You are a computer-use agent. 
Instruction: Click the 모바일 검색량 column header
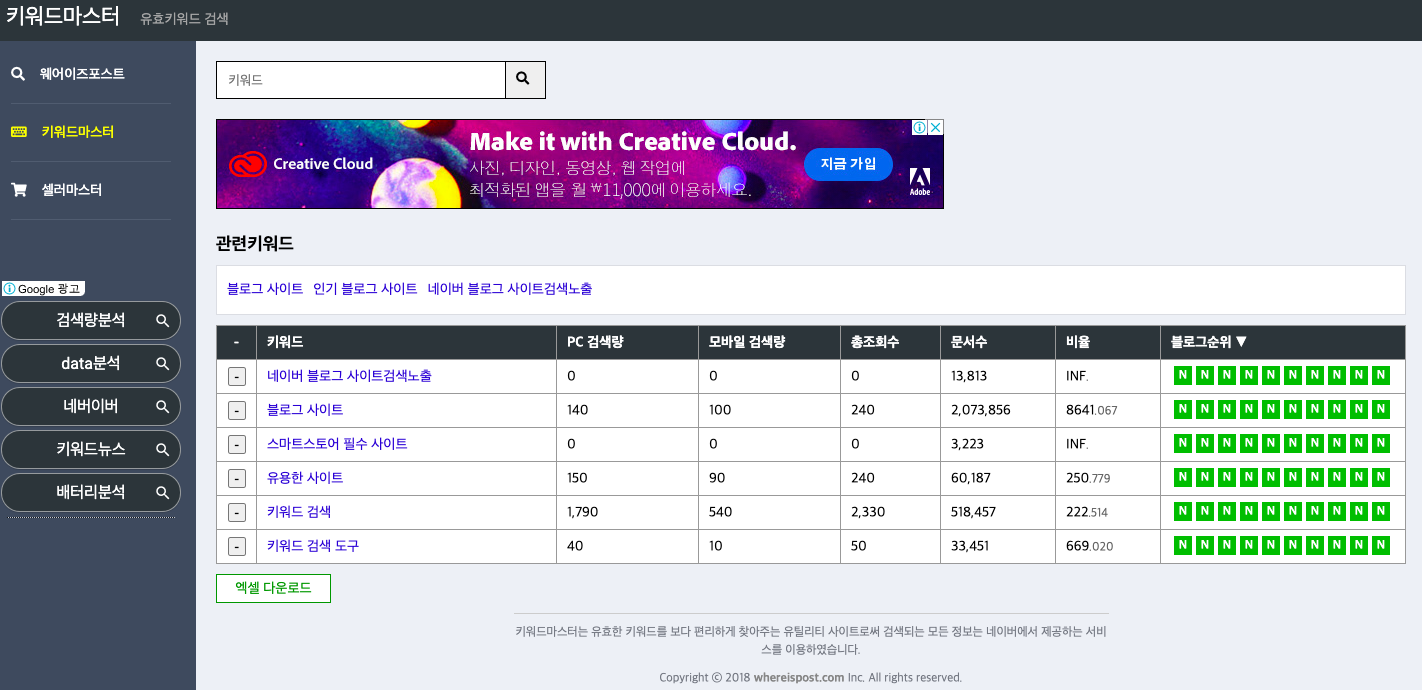pyautogui.click(x=769, y=342)
